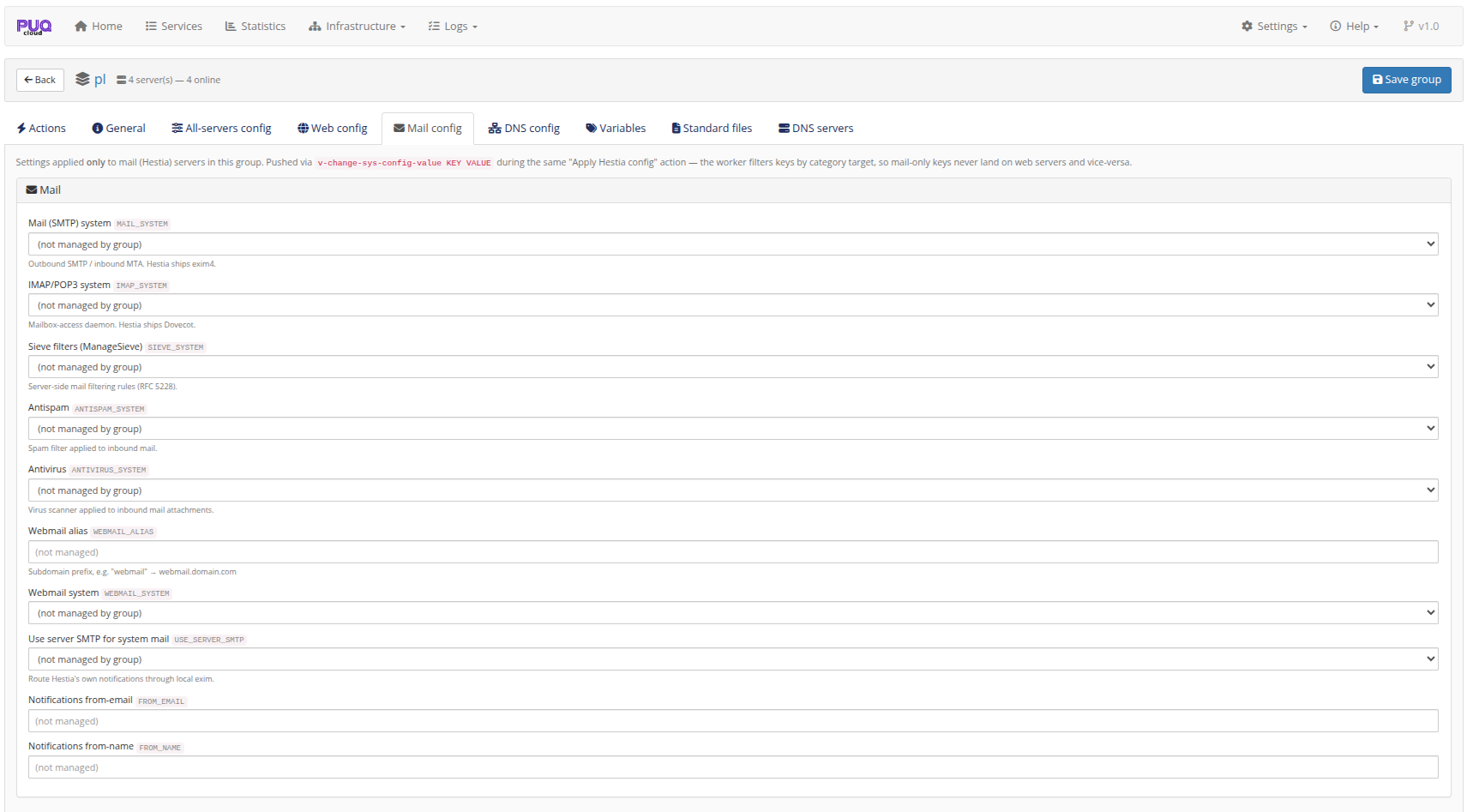Screen dimensions: 1467x812
Task: Click the FROM_EMAIL key label
Action: pos(161,701)
